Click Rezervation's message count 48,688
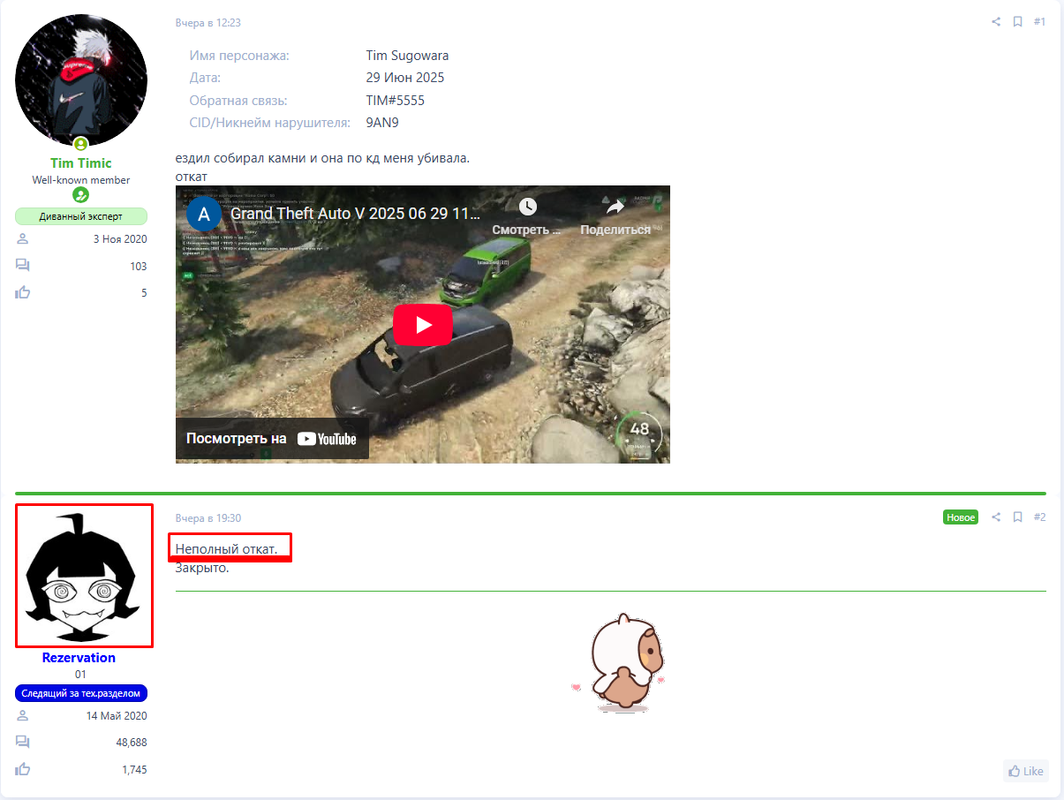 (x=131, y=742)
